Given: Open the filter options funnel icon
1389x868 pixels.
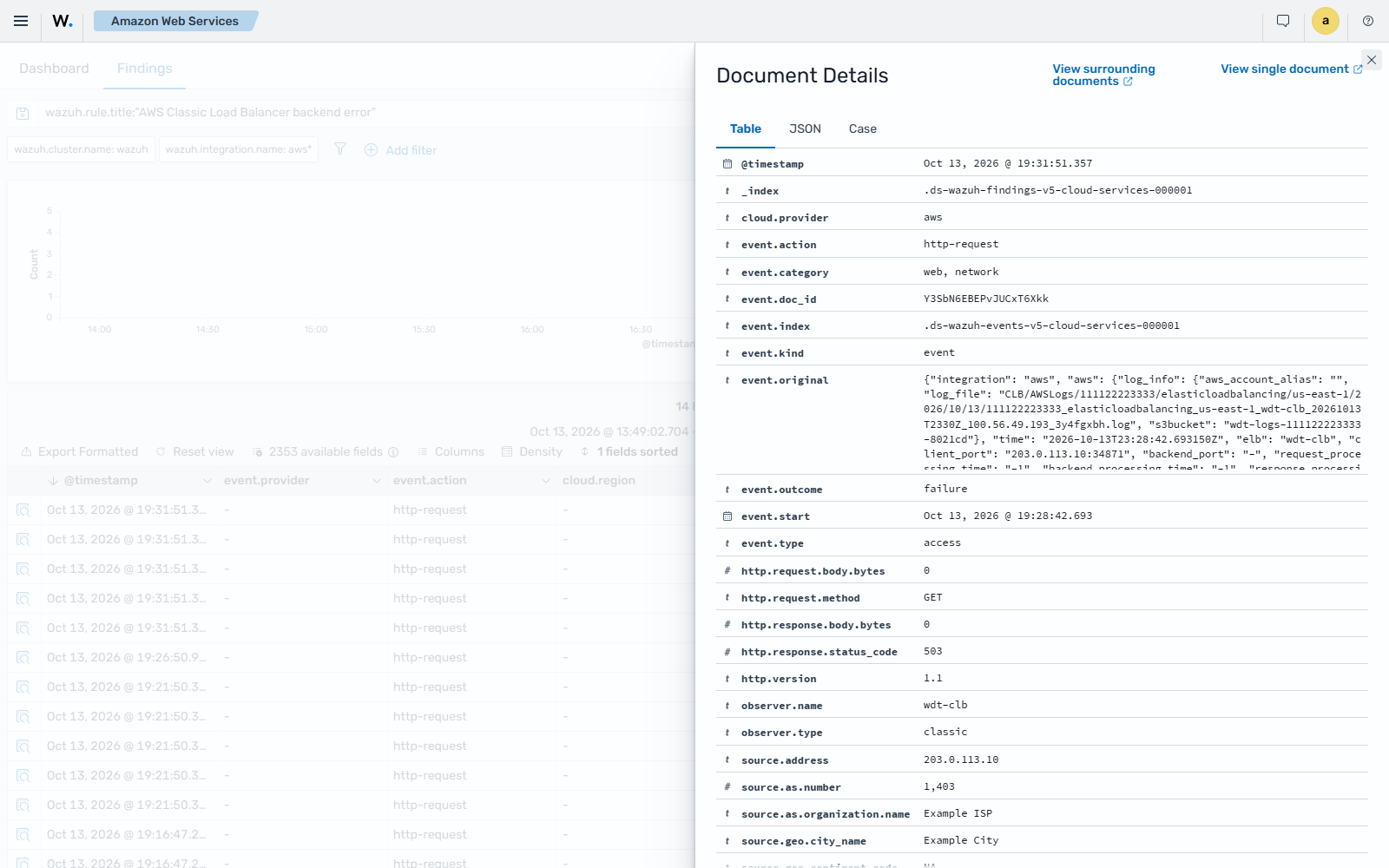Looking at the screenshot, I should [x=340, y=149].
